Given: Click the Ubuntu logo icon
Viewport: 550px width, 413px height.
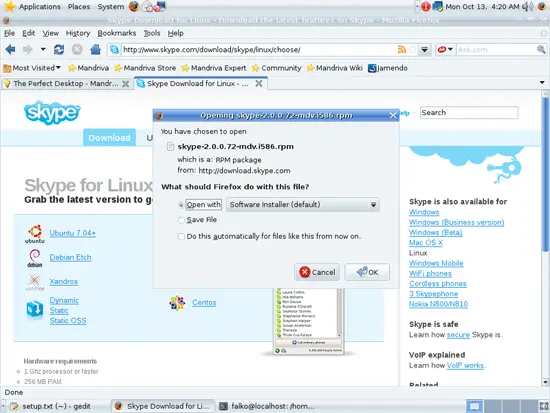Looking at the screenshot, I should (35, 234).
